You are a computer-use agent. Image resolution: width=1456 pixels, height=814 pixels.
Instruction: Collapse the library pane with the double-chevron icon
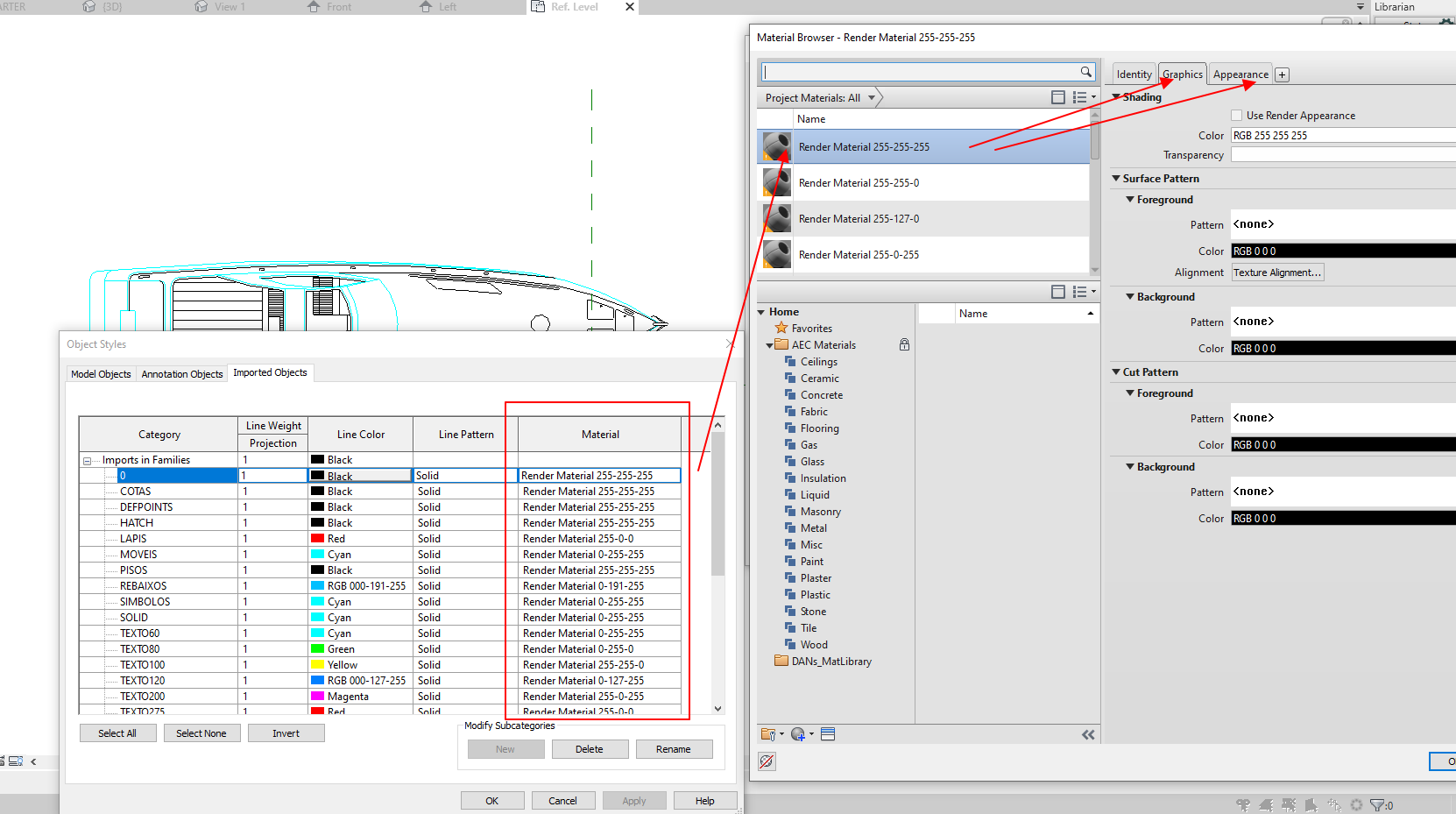pyautogui.click(x=1088, y=734)
